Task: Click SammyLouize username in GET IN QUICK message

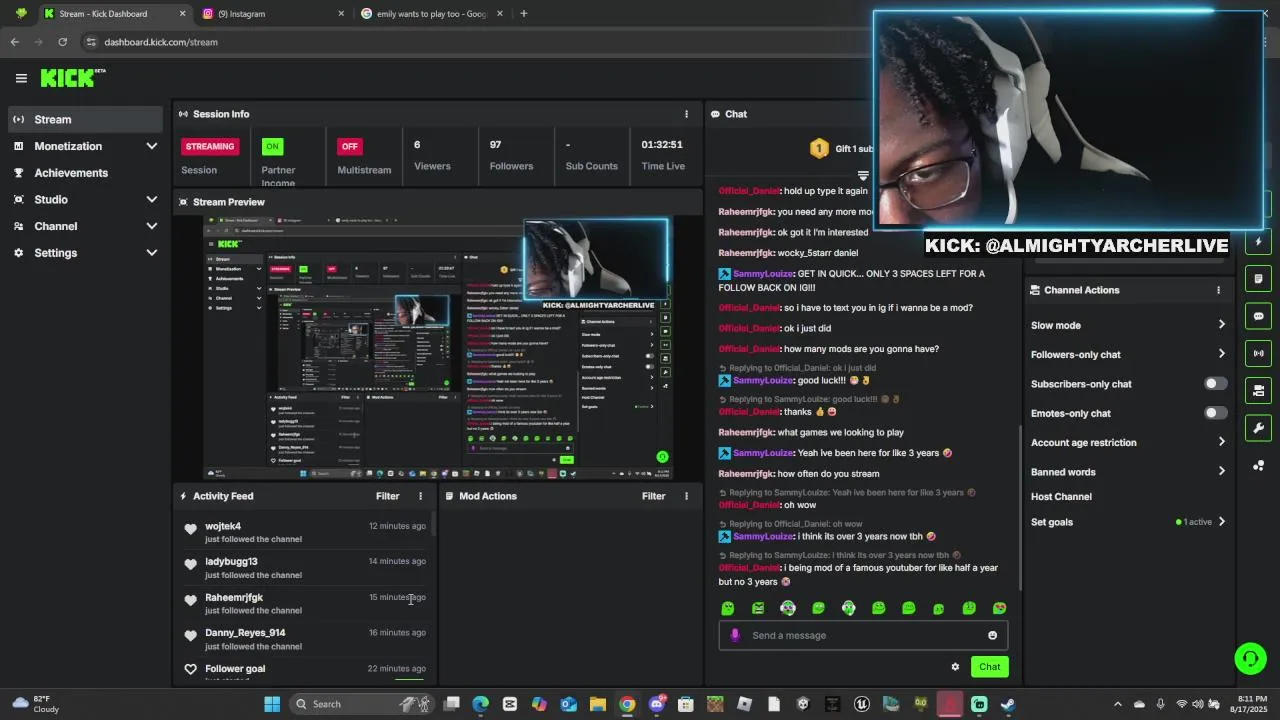Action: click(763, 273)
